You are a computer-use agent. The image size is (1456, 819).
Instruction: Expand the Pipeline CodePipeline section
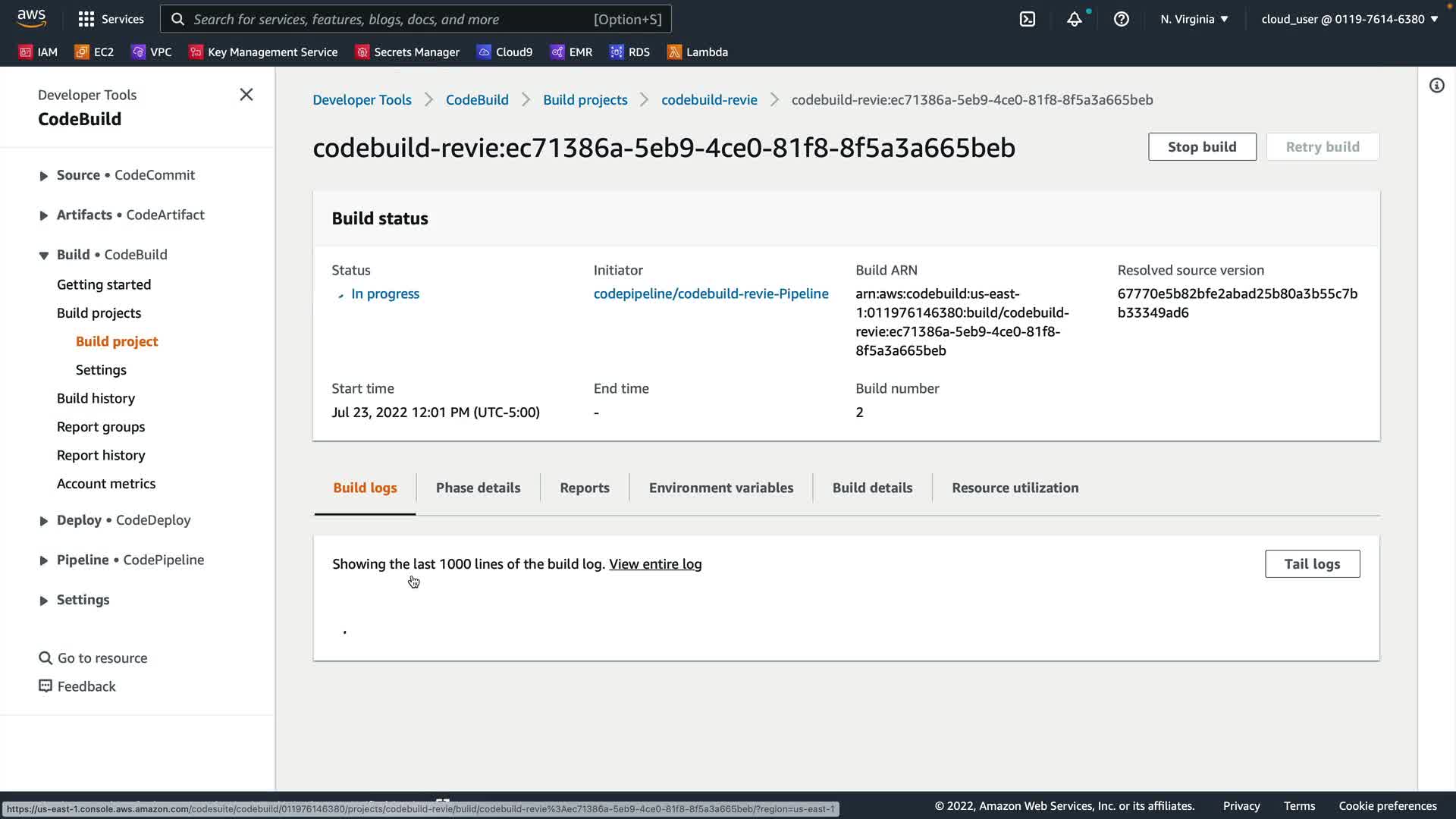point(44,560)
